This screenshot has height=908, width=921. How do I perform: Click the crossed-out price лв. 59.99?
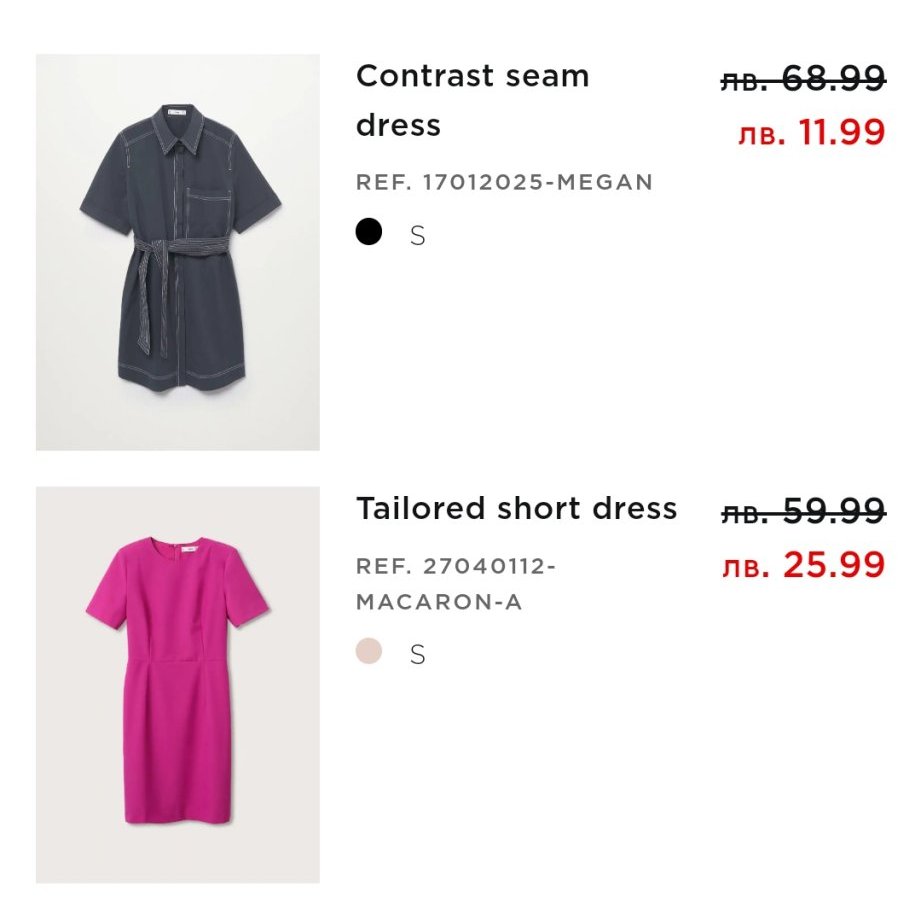point(803,512)
